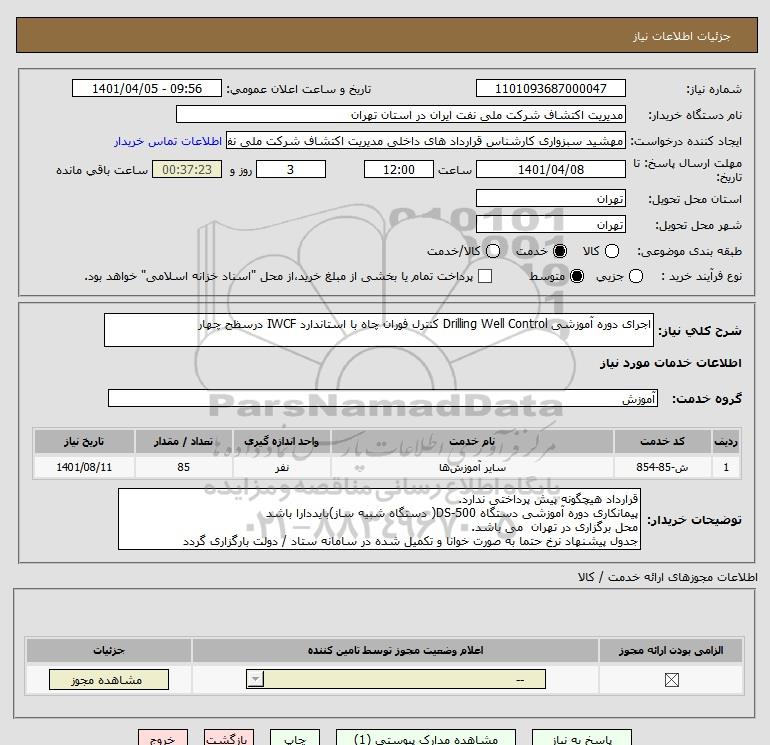Image resolution: width=770 pixels, height=745 pixels.
Task: Click the گروه خدمت field showing آموزش
Action: pos(383,398)
